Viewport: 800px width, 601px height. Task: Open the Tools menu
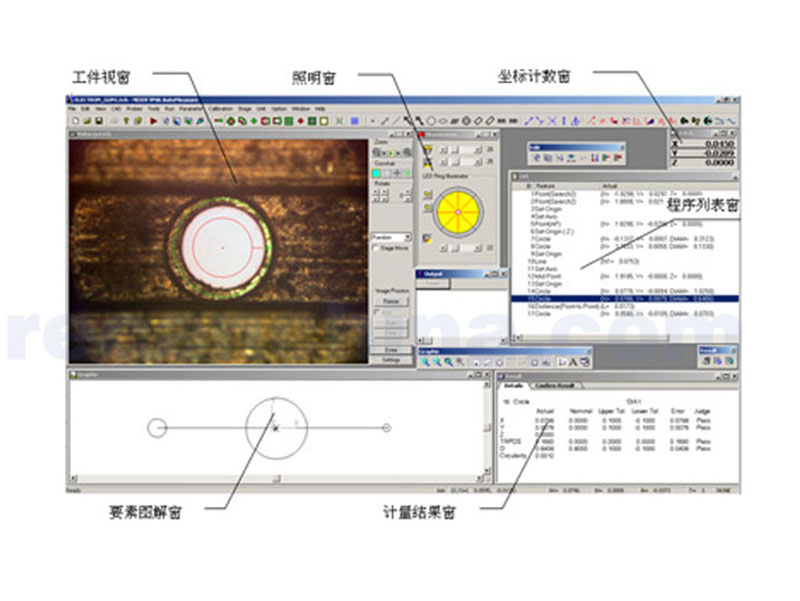click(x=154, y=109)
